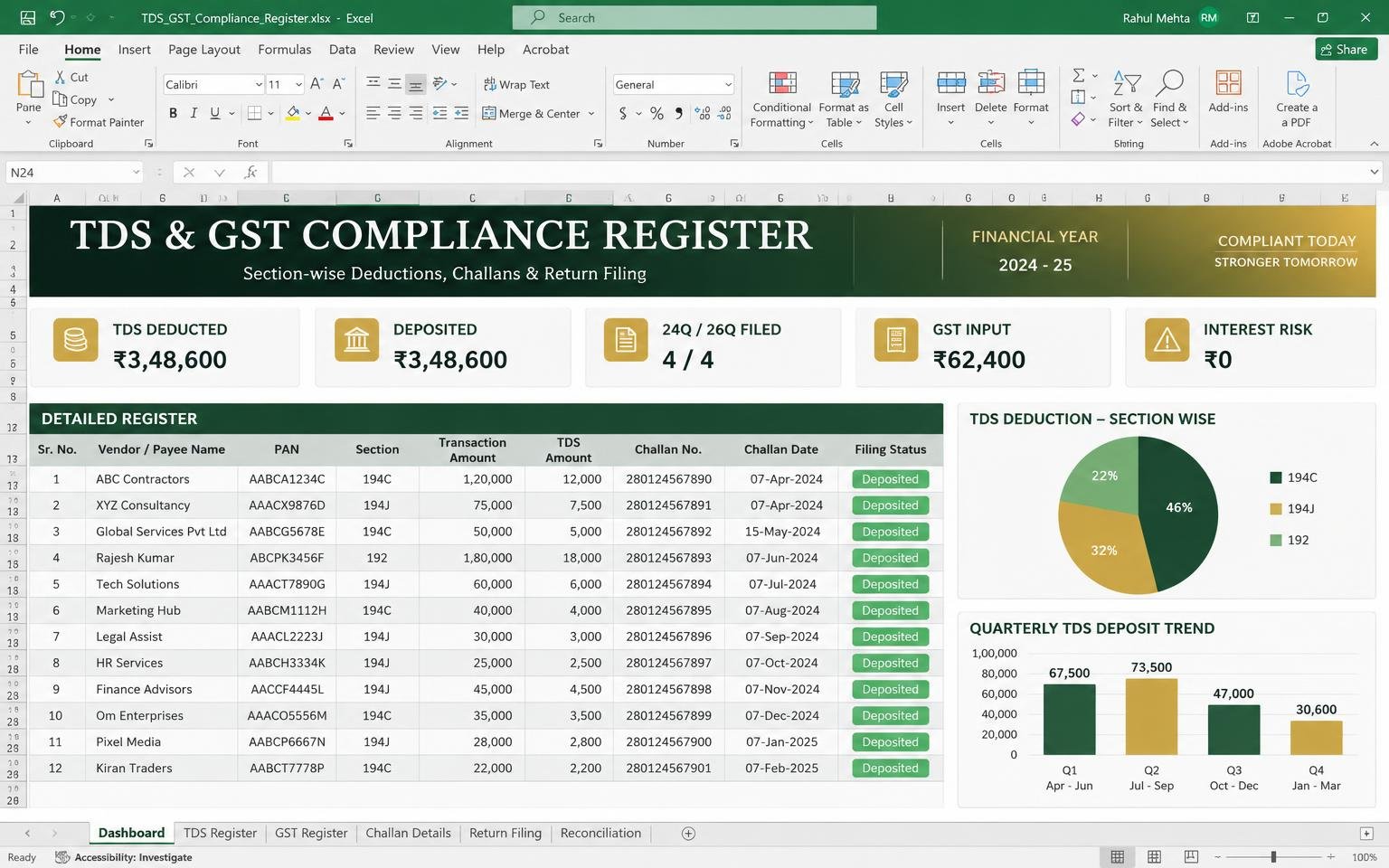Click the Add-ins icon
Screen dimensions: 1389x868
pos(1228,83)
